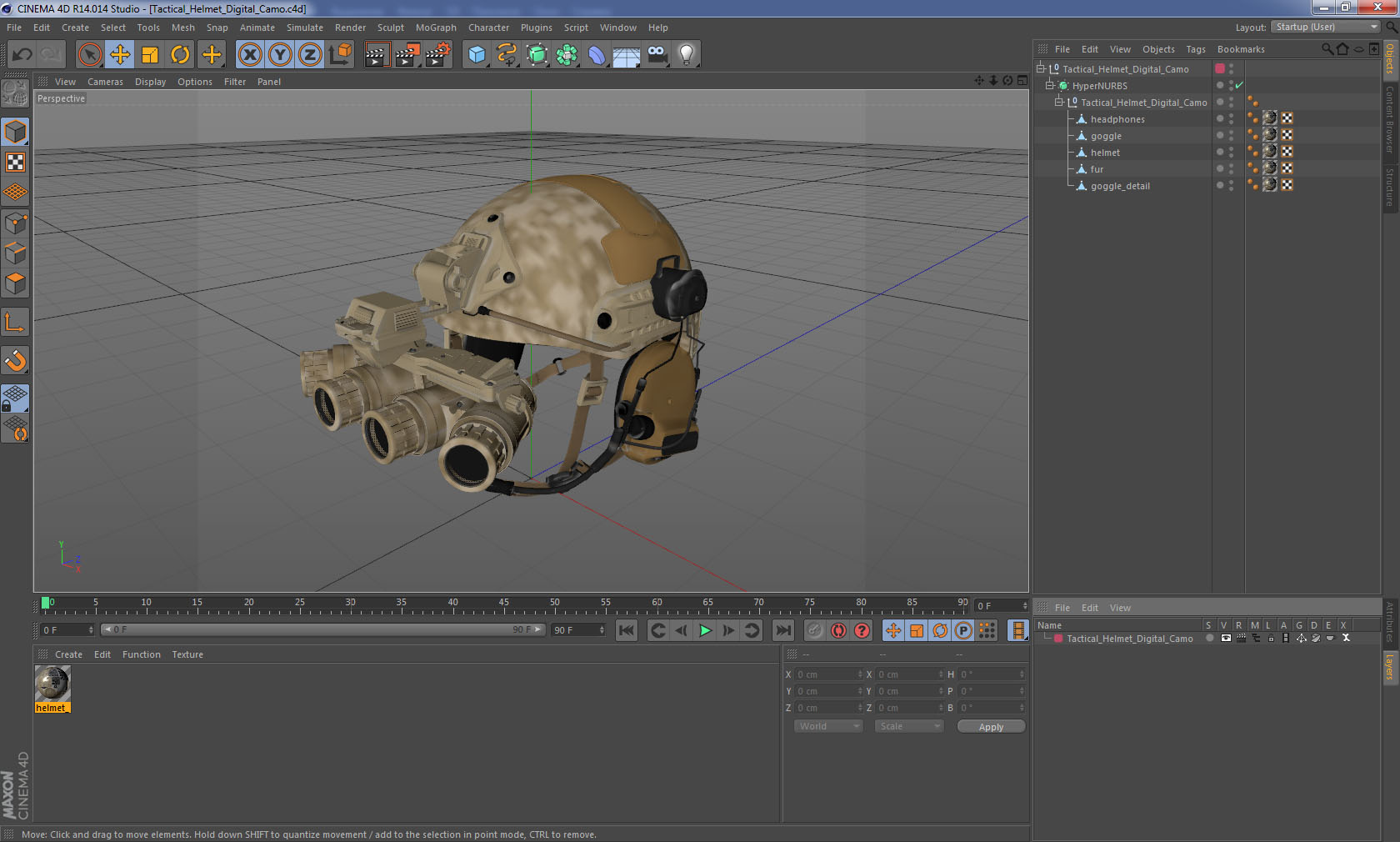Open the MoGraph menu

(436, 28)
